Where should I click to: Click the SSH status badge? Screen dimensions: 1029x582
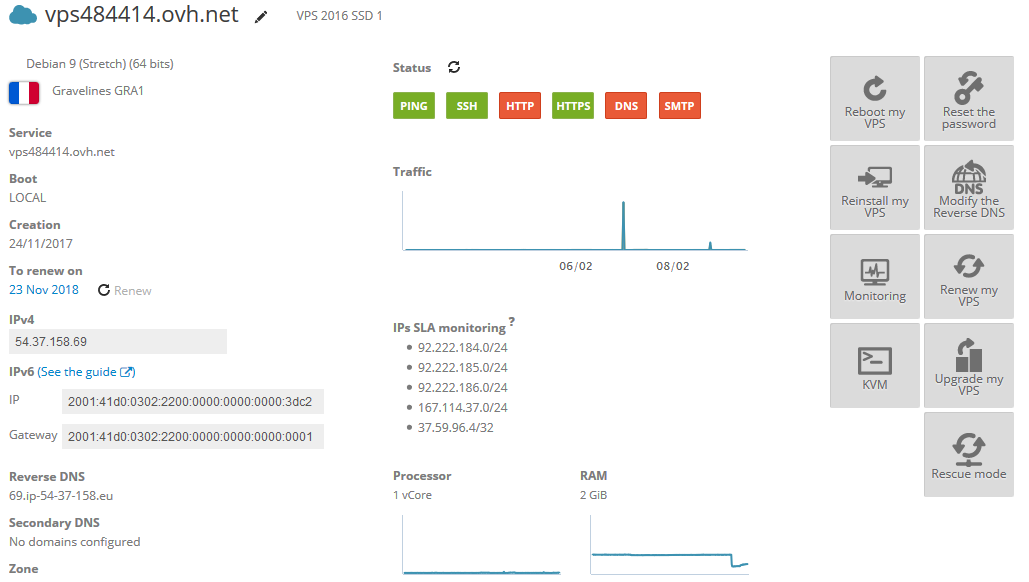click(467, 106)
